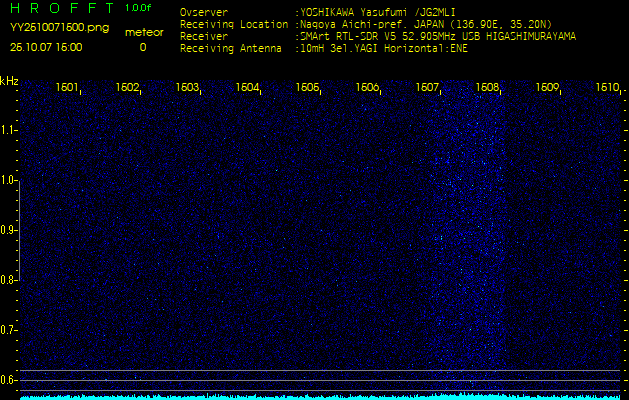
Task: Click frequency axis label 0.7
Action: (x=8, y=330)
